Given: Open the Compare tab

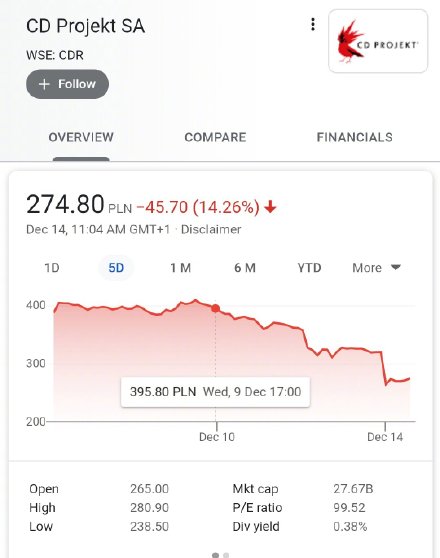Looking at the screenshot, I should (215, 137).
